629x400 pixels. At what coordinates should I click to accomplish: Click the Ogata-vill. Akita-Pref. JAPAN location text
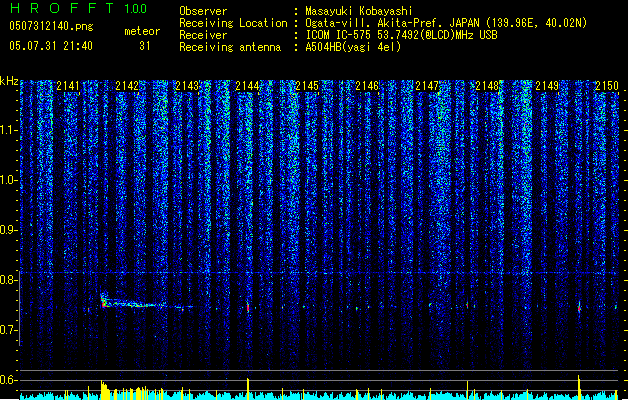pos(446,23)
